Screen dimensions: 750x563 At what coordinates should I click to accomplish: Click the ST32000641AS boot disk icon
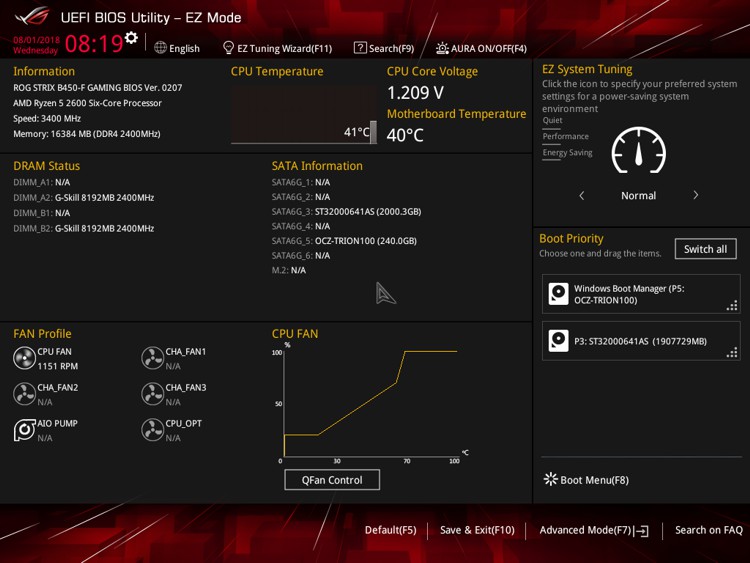[x=558, y=341]
